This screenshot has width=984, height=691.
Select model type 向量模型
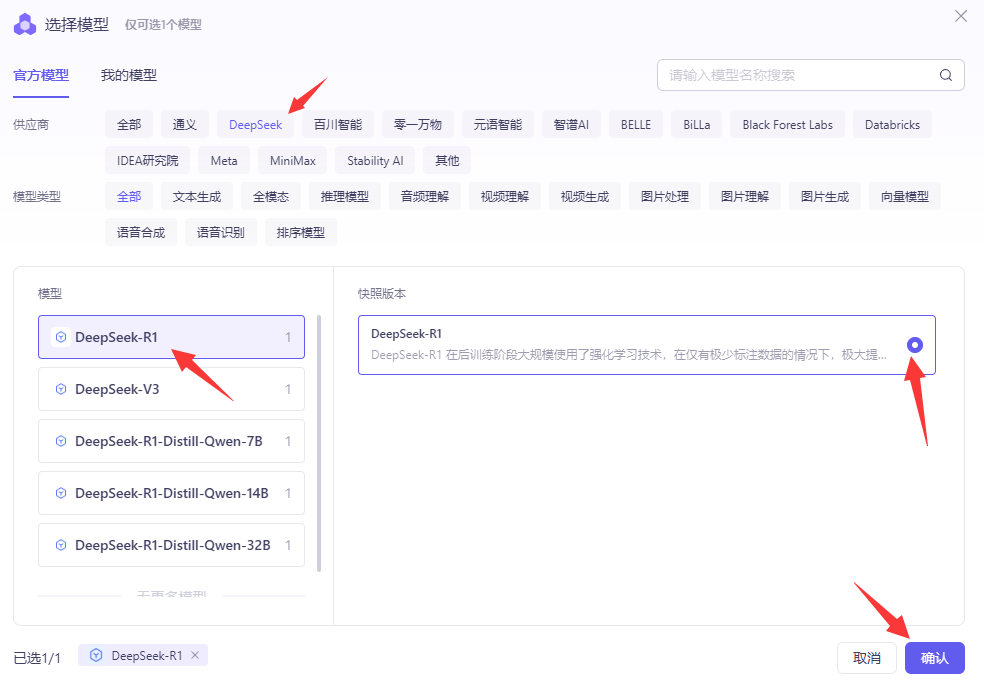pos(905,196)
